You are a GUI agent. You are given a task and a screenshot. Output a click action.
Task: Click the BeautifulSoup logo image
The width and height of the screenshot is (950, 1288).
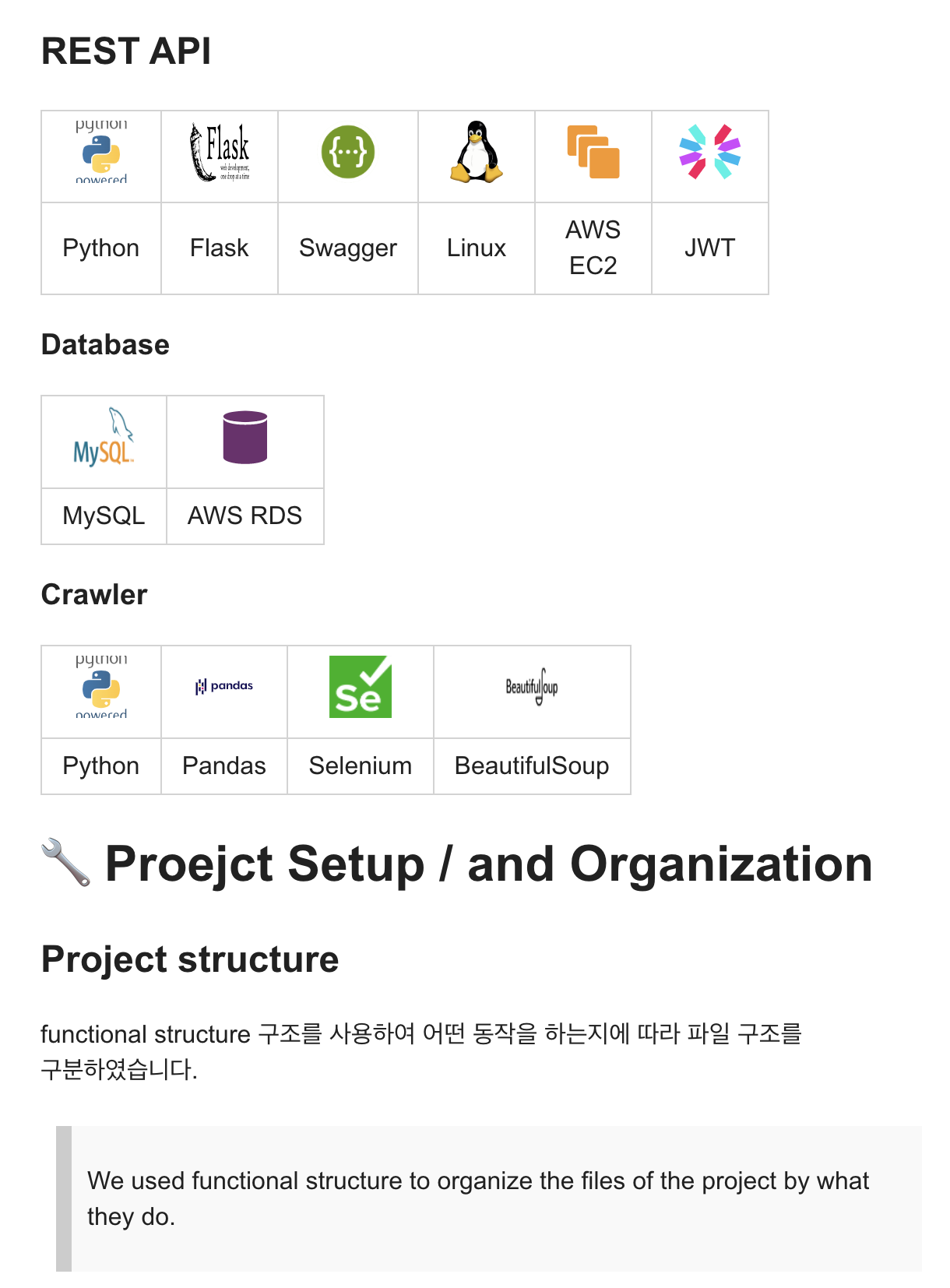click(532, 687)
